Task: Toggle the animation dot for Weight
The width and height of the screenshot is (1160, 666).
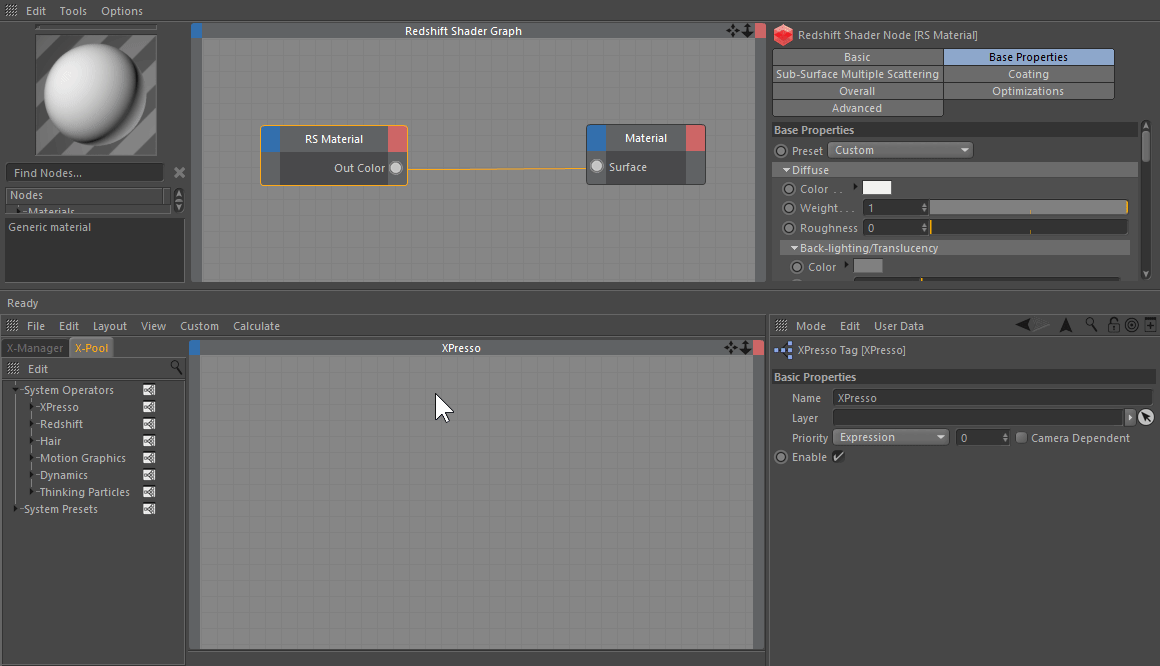Action: click(x=789, y=208)
